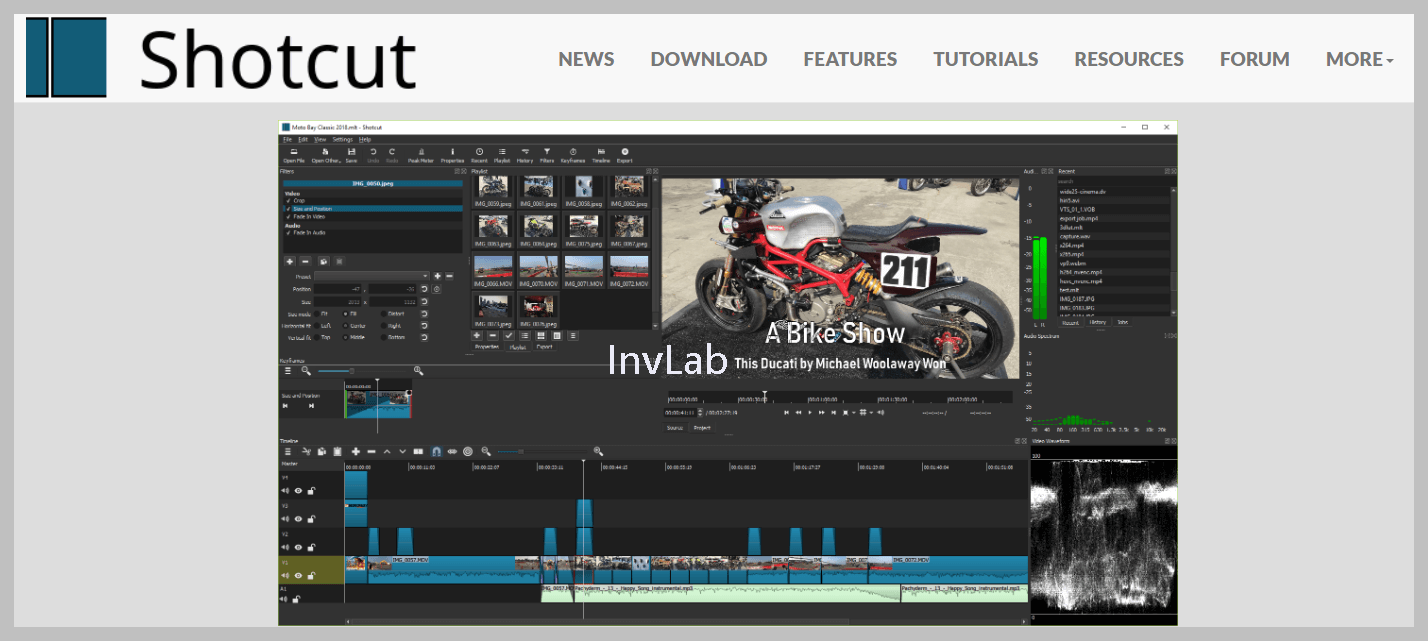1428x641 pixels.
Task: Open the Recent toolbar icon
Action: tap(479, 155)
